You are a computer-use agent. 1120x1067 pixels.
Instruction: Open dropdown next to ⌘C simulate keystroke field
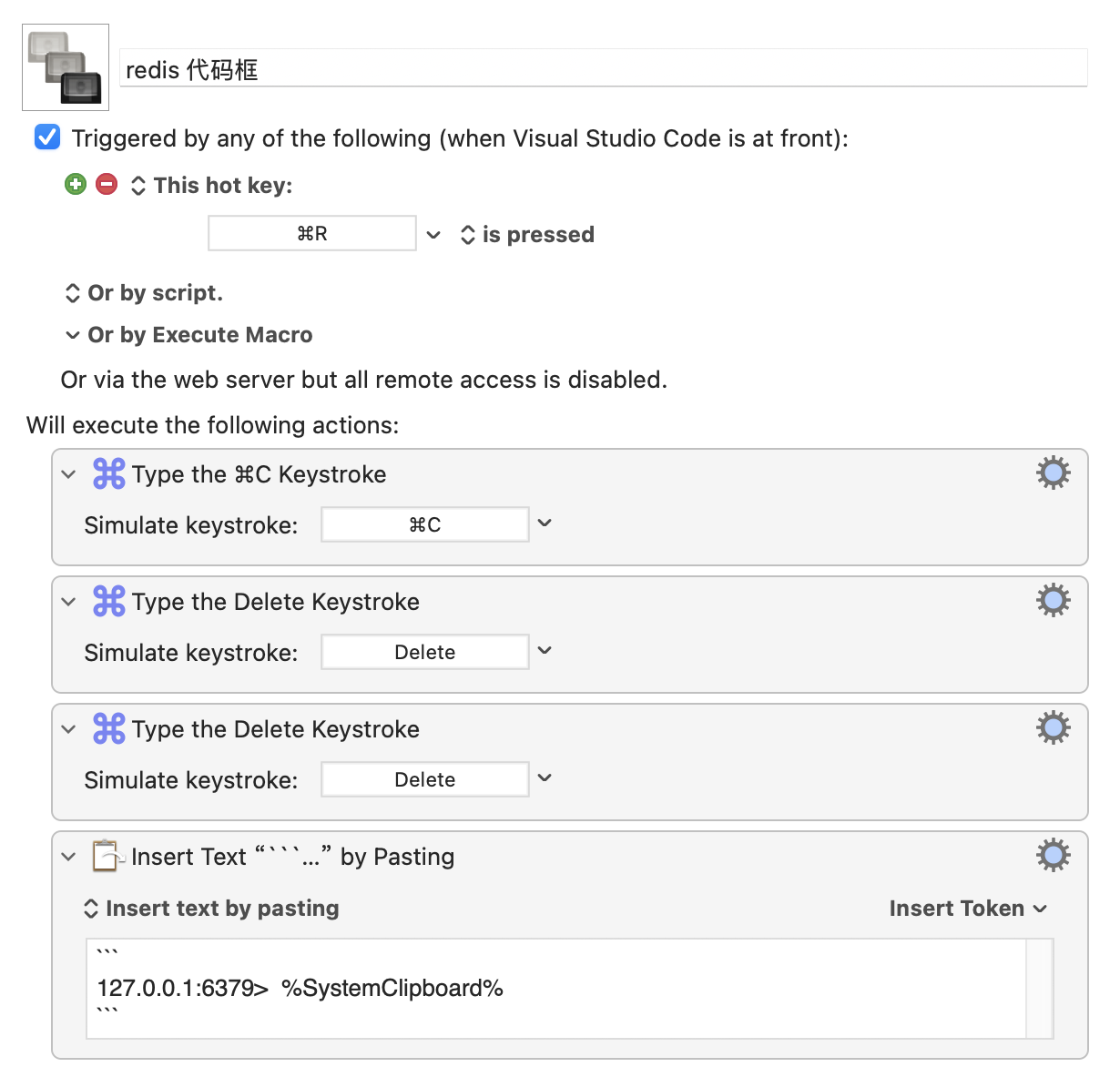coord(545,523)
